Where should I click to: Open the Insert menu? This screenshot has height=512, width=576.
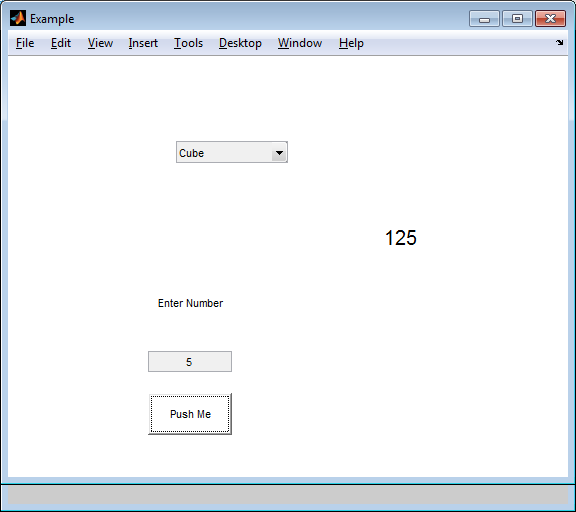(x=143, y=43)
